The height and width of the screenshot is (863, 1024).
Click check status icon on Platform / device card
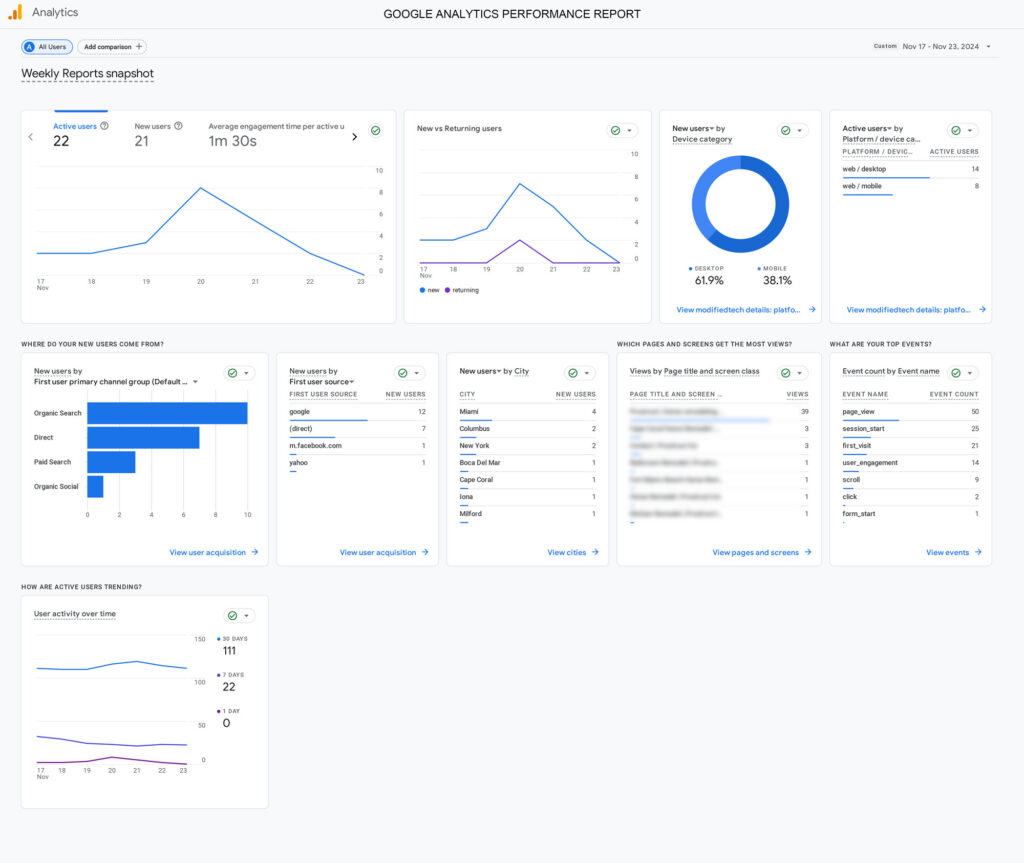point(956,131)
